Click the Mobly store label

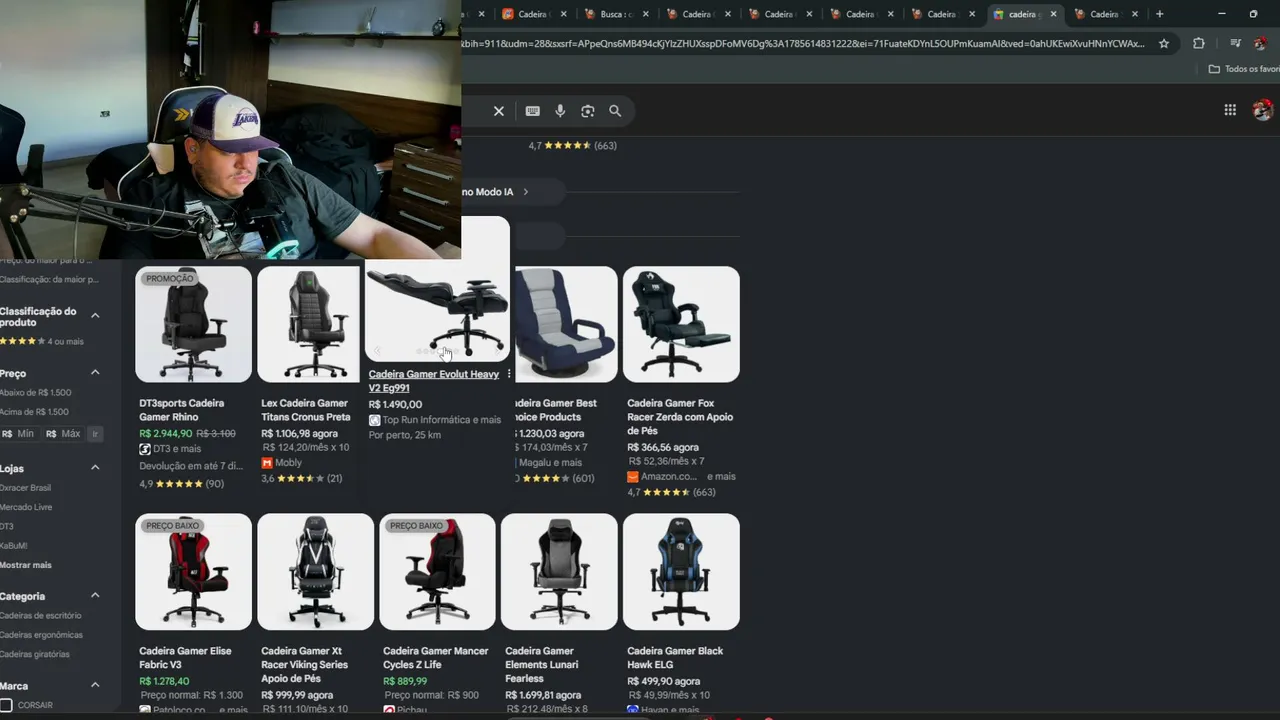pyautogui.click(x=288, y=463)
